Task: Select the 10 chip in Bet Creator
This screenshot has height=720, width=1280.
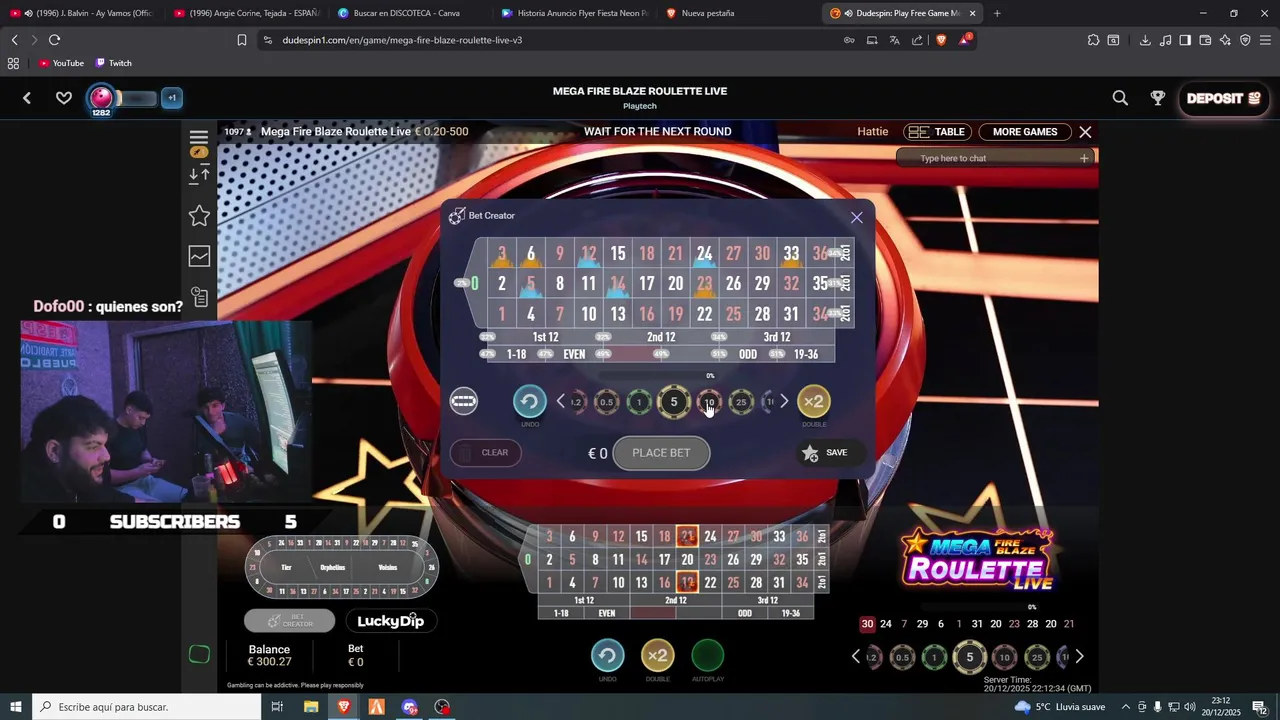Action: pyautogui.click(x=708, y=402)
